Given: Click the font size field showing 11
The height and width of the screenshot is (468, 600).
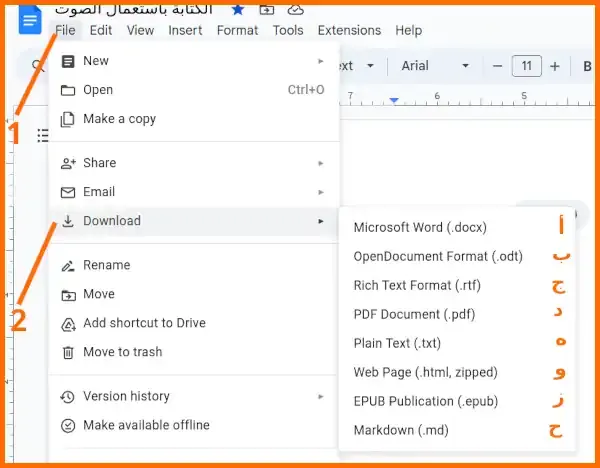Looking at the screenshot, I should (x=527, y=66).
